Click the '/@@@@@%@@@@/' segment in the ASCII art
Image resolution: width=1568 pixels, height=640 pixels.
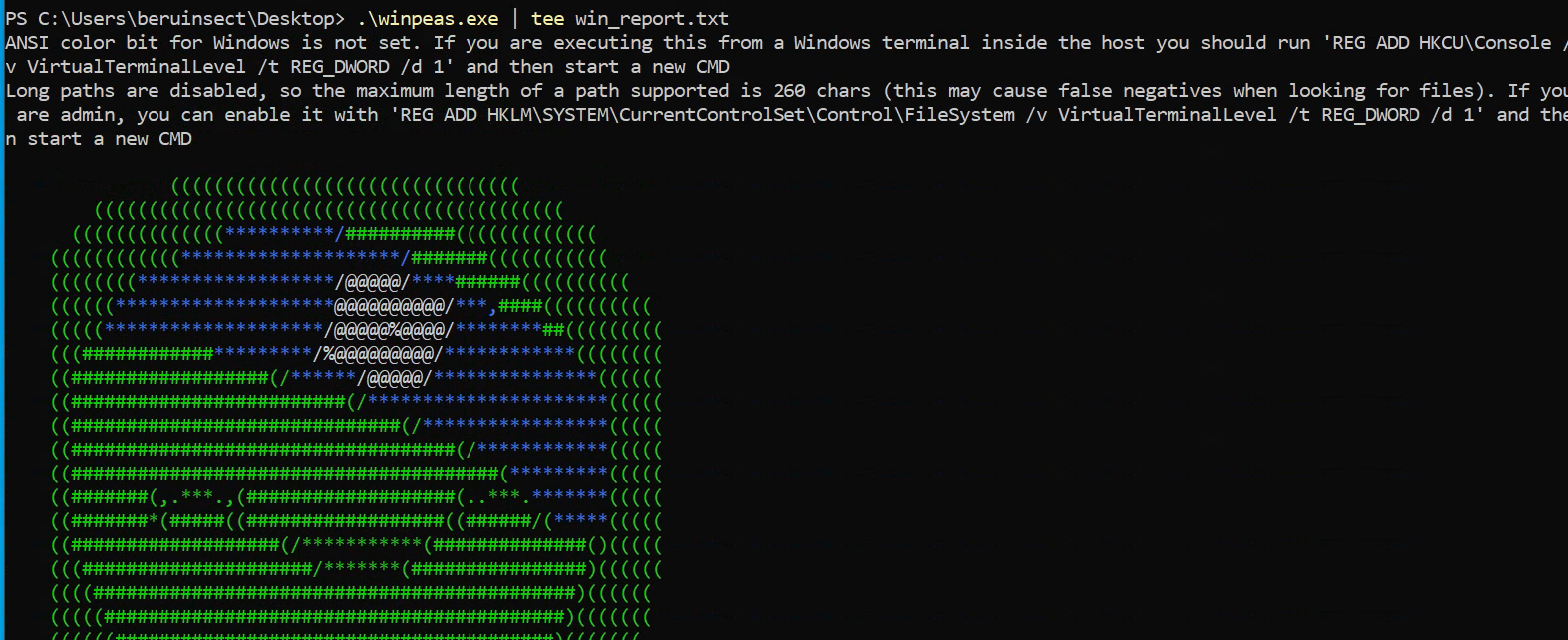point(389,329)
